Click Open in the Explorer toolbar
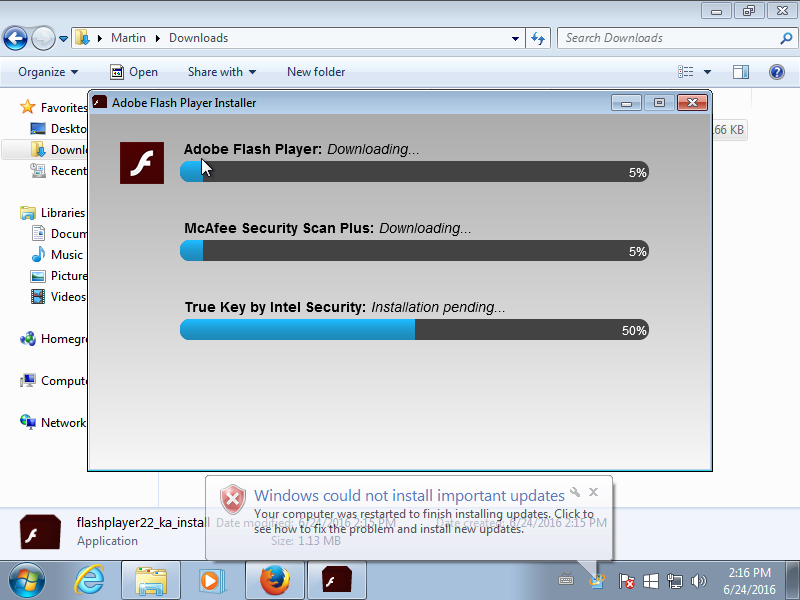This screenshot has height=600, width=800. point(134,72)
